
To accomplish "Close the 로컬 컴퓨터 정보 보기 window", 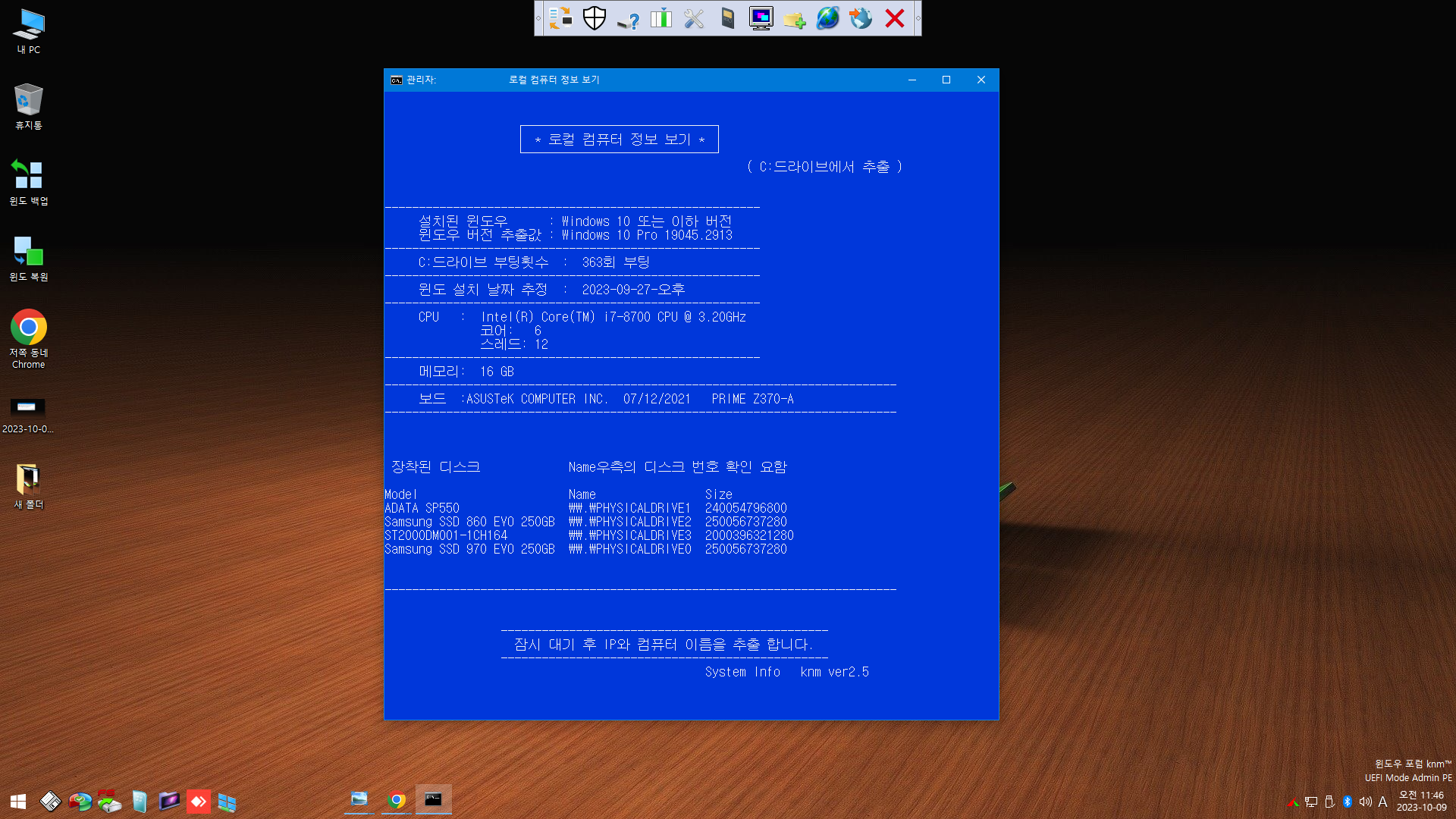I will [x=981, y=80].
